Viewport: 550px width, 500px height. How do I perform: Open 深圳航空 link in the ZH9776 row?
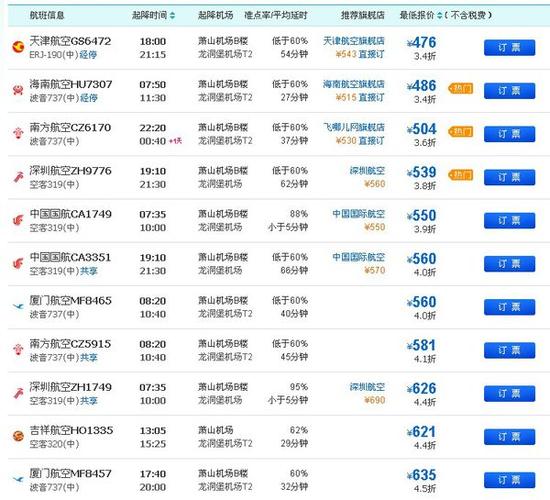pyautogui.click(x=367, y=171)
